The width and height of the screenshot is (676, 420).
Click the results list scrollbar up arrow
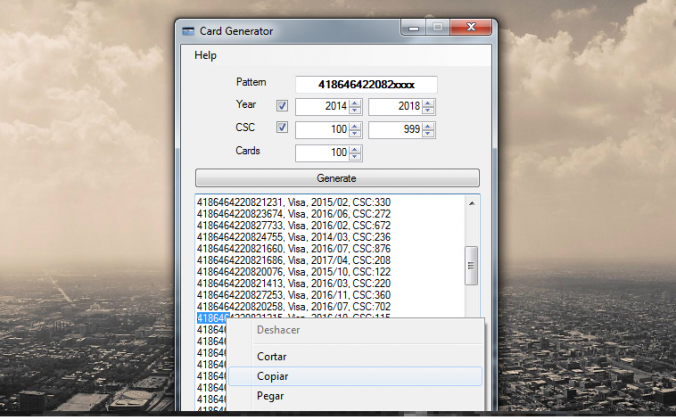[472, 203]
